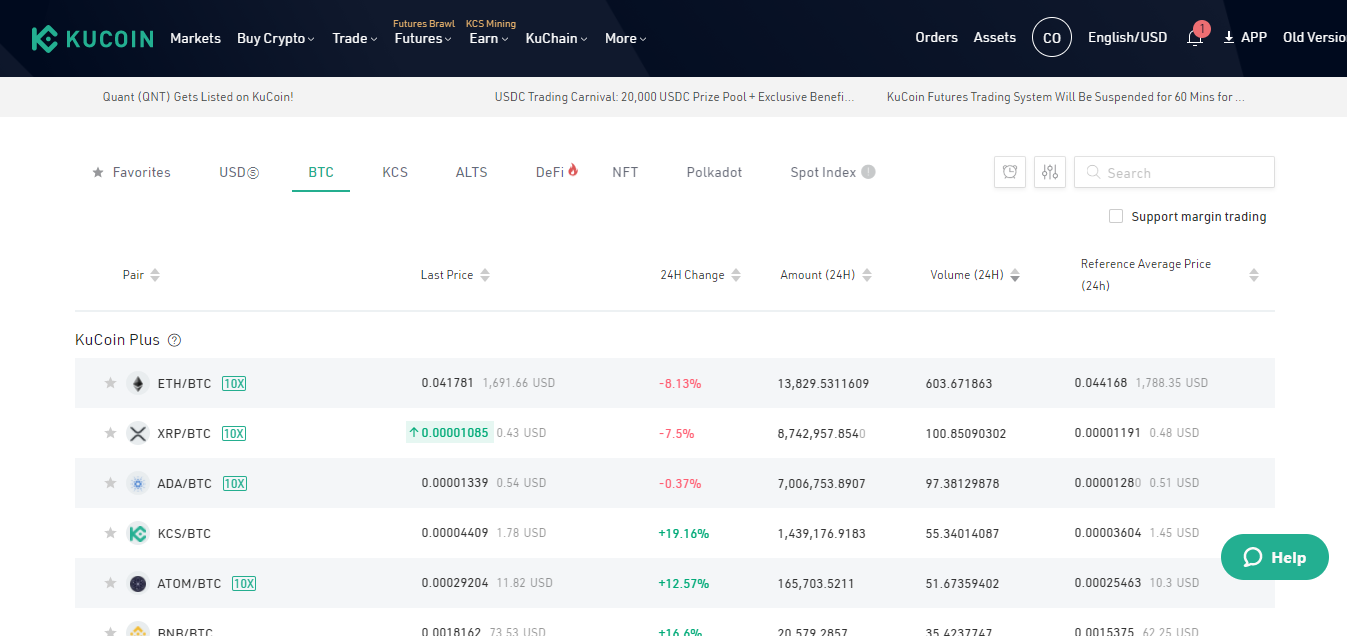Click the APP download icon
1347x636 pixels.
click(1229, 38)
